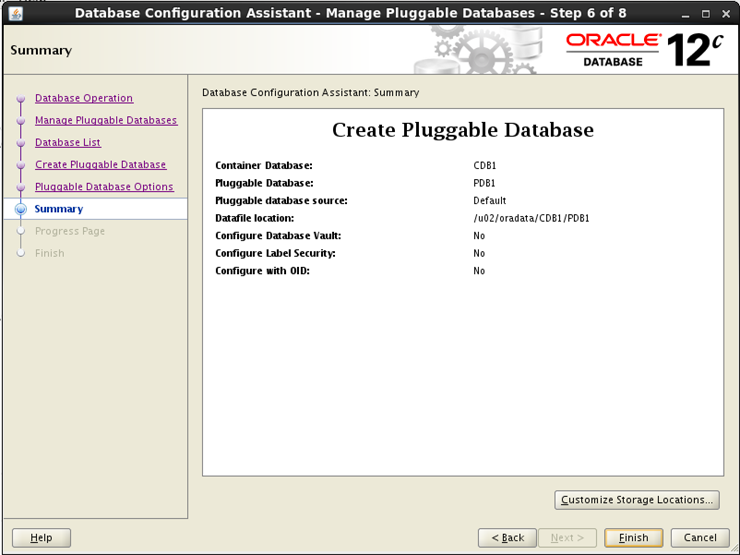Viewport: 740px width, 555px height.
Task: Minimize the Database Configuration Assistant window
Action: [685, 14]
